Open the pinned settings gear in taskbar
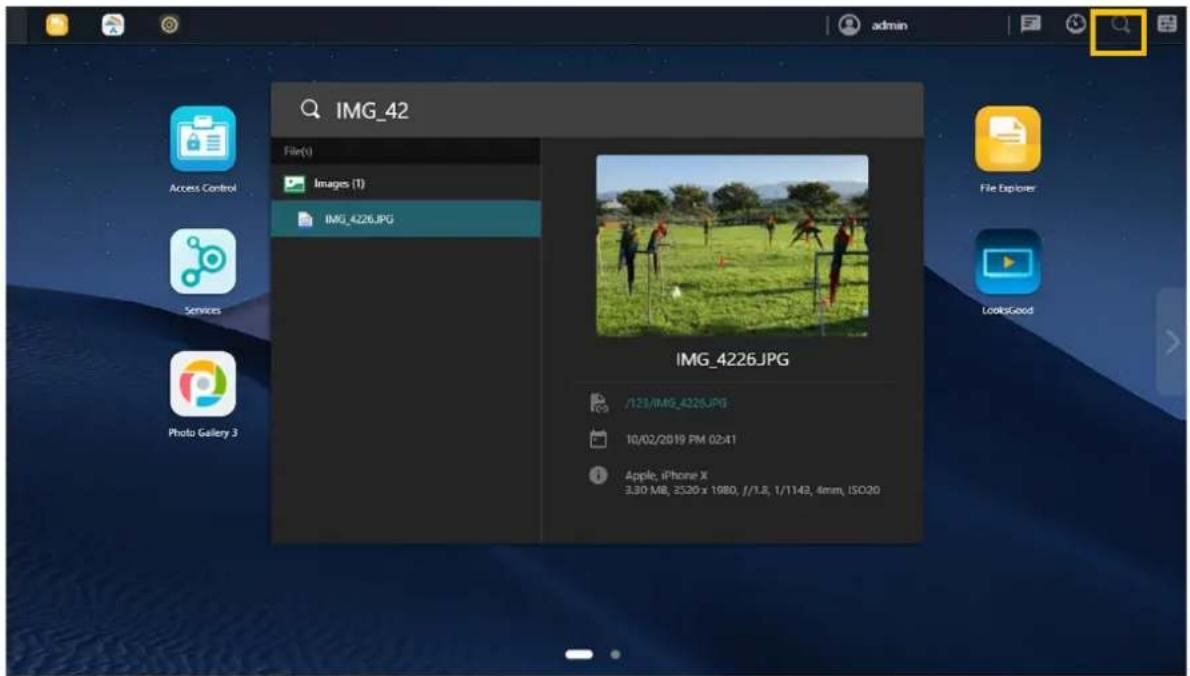This screenshot has height=676, width=1190. [170, 27]
